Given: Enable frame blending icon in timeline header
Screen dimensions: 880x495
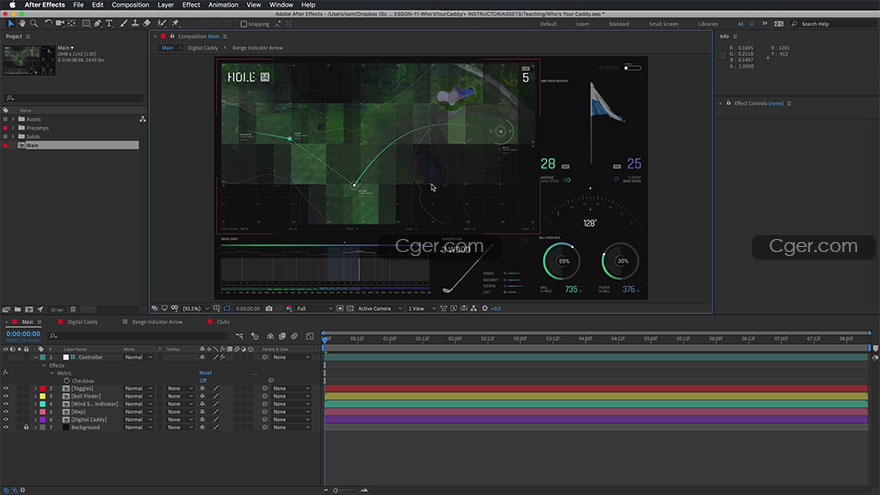Looking at the screenshot, I should coord(282,336).
